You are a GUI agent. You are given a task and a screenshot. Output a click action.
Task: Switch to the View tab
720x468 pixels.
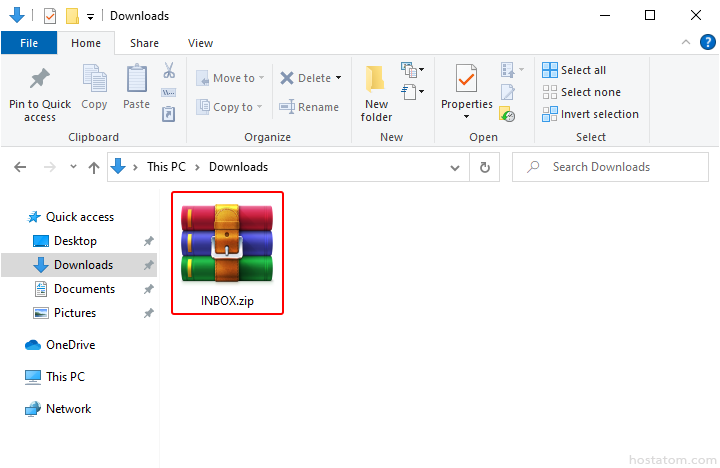(x=200, y=43)
